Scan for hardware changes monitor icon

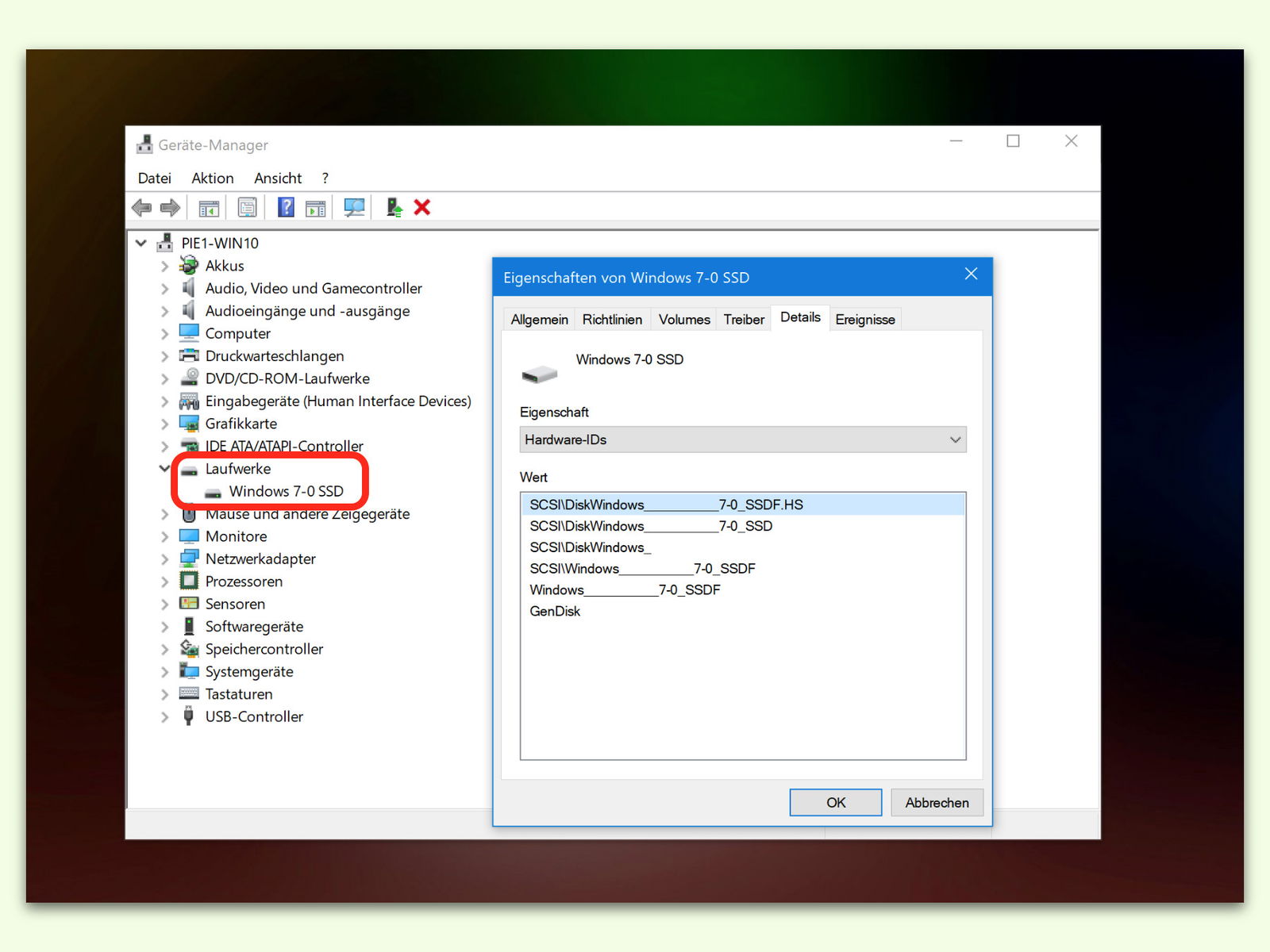(354, 208)
